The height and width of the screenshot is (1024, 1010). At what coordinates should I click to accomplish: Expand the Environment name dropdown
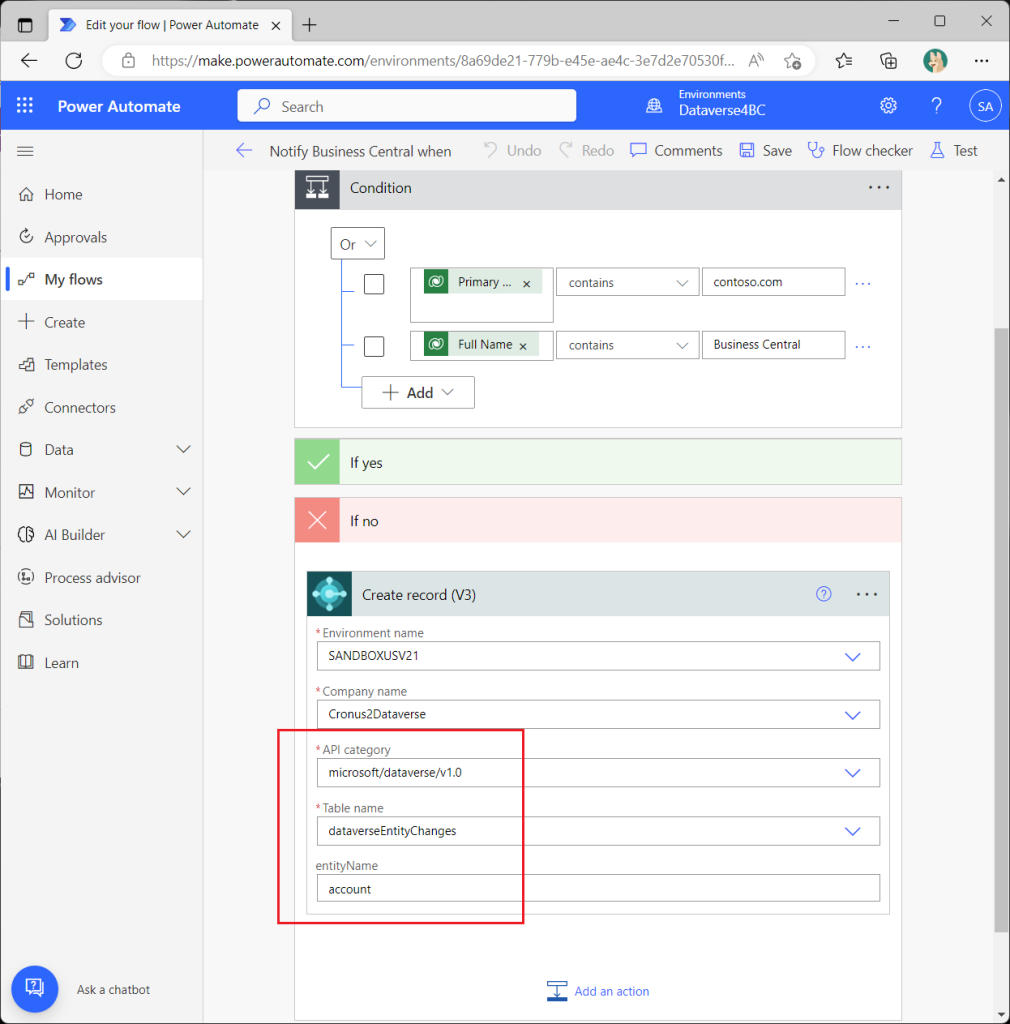852,656
